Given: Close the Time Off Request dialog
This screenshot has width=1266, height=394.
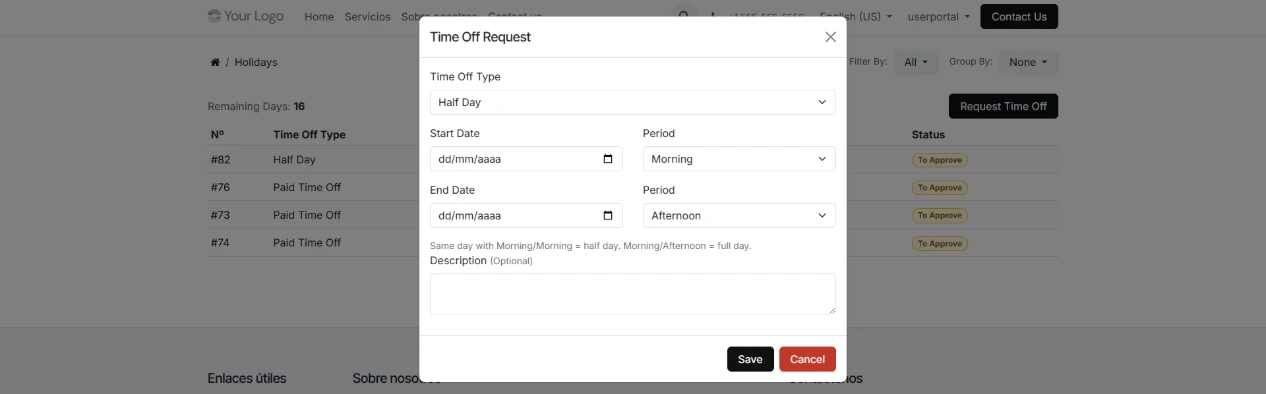Looking at the screenshot, I should coord(830,37).
